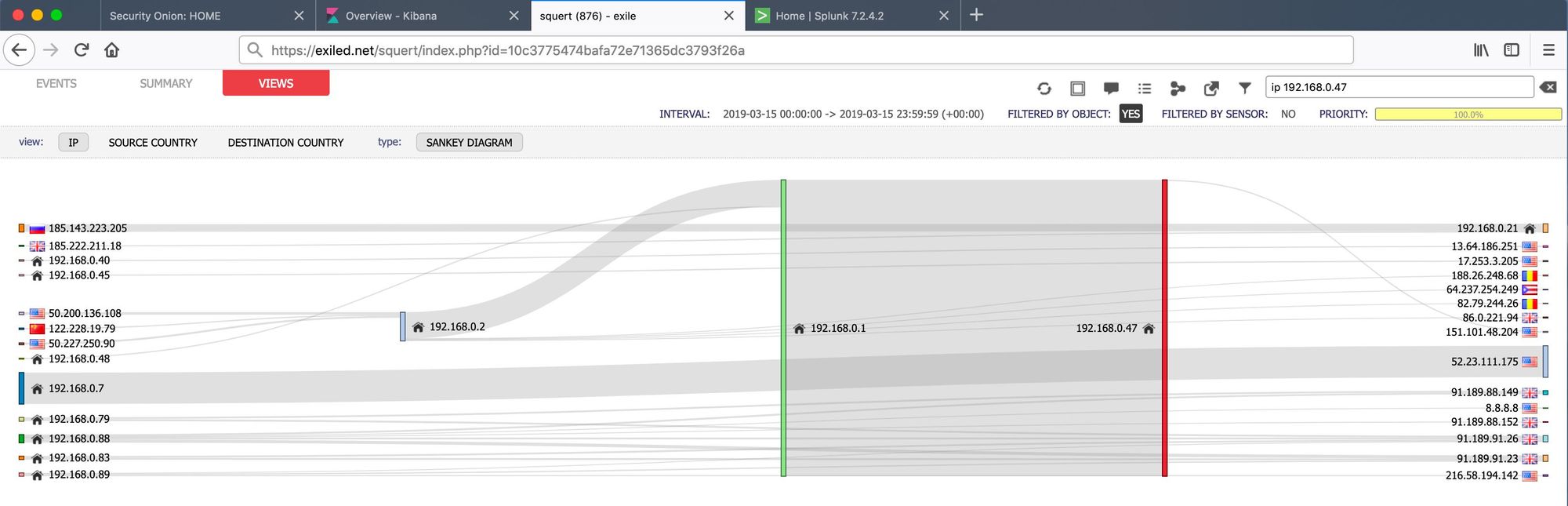Viewport: 1568px width, 506px height.
Task: Open the Firefox library menu
Action: (x=1481, y=50)
